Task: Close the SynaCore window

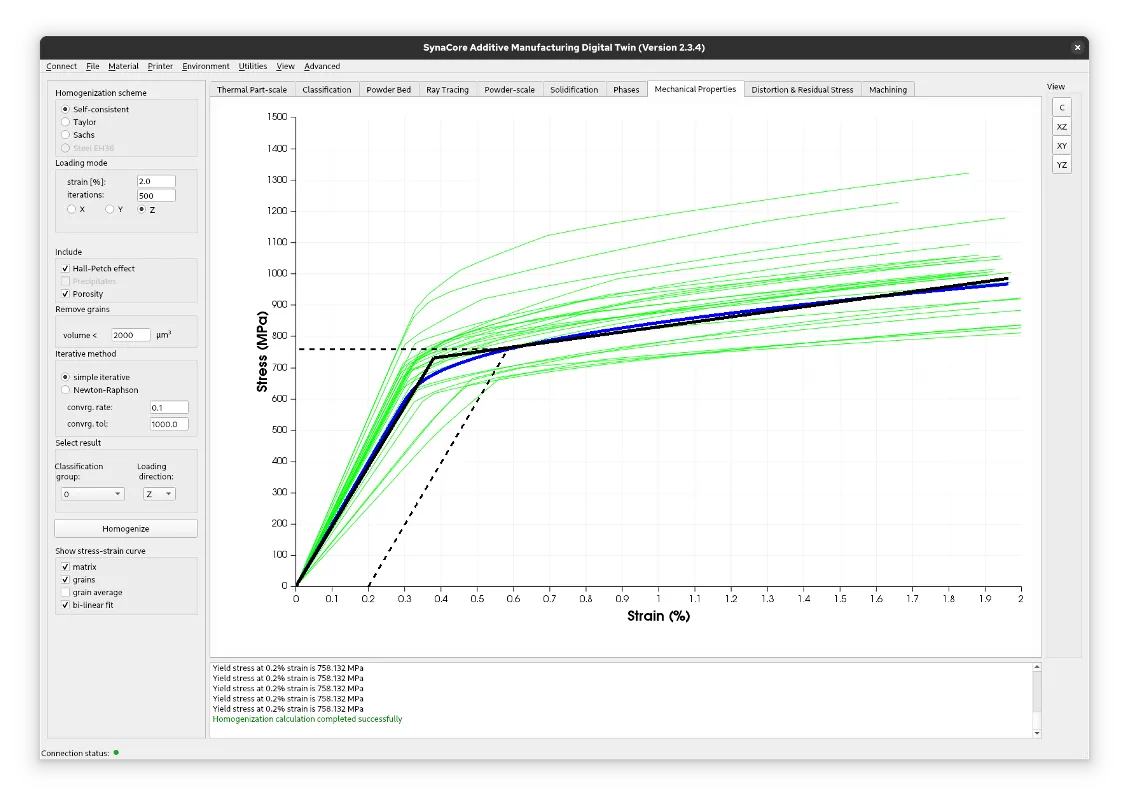Action: pos(1077,48)
